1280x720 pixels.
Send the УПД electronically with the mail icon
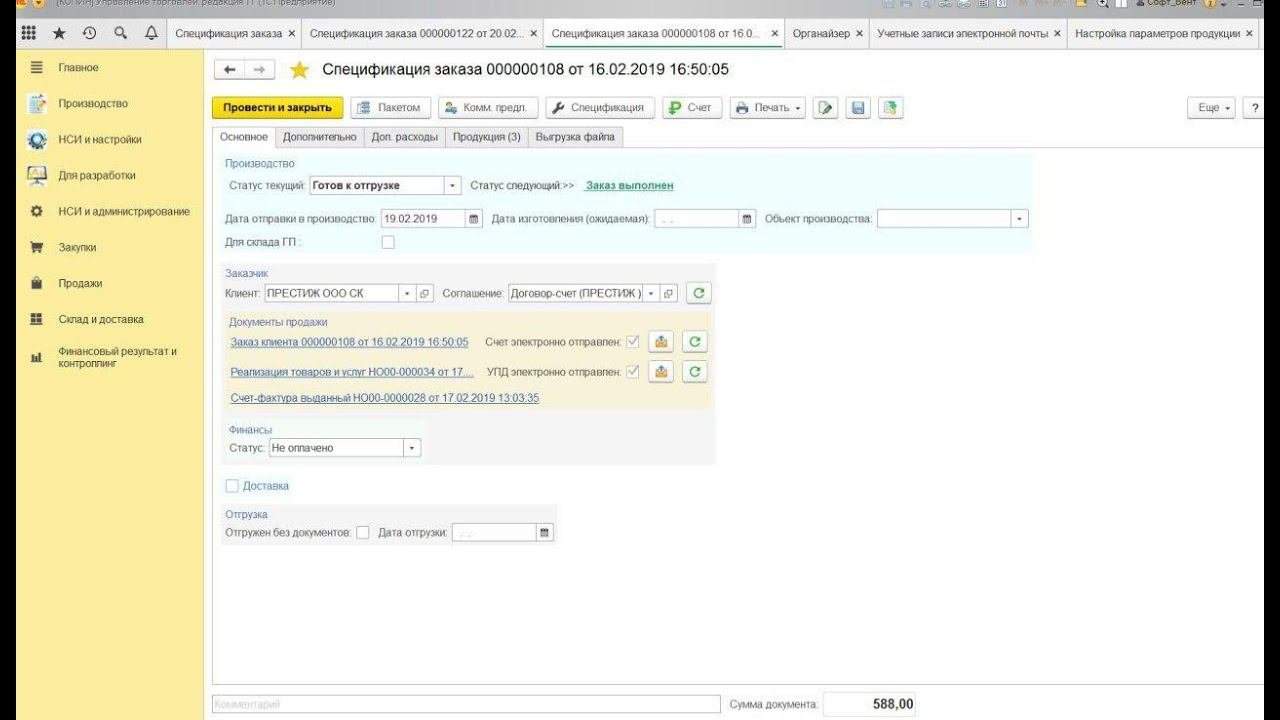(x=661, y=372)
